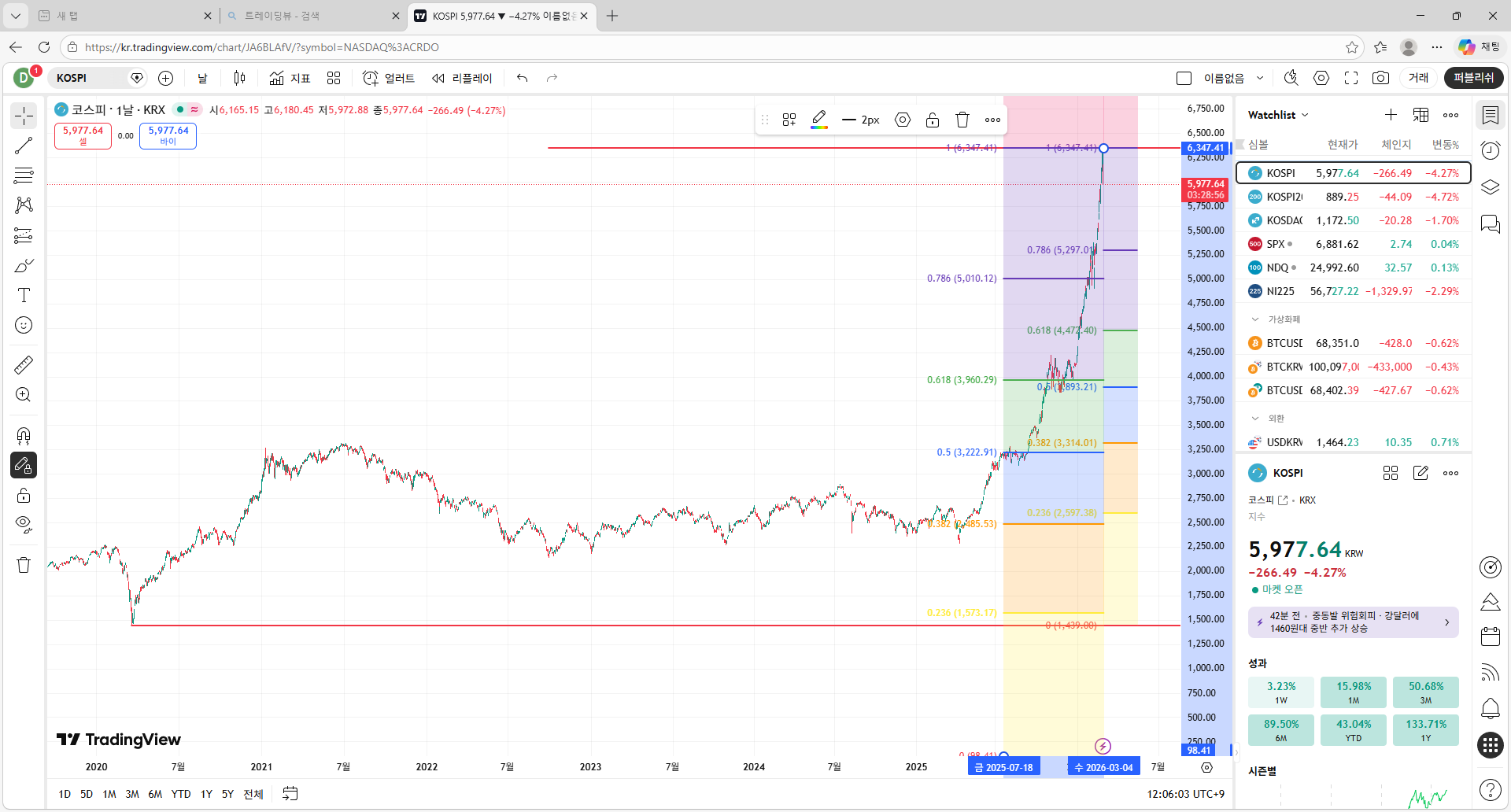Toggle hide all drawings eye icon
Screen dimensions: 1511x812
coord(24,525)
